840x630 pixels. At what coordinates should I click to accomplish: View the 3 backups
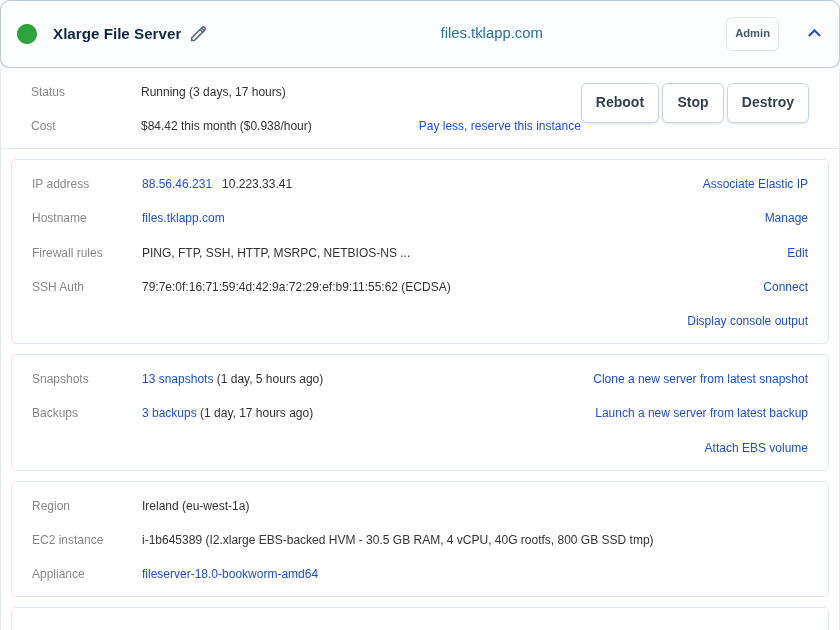169,413
